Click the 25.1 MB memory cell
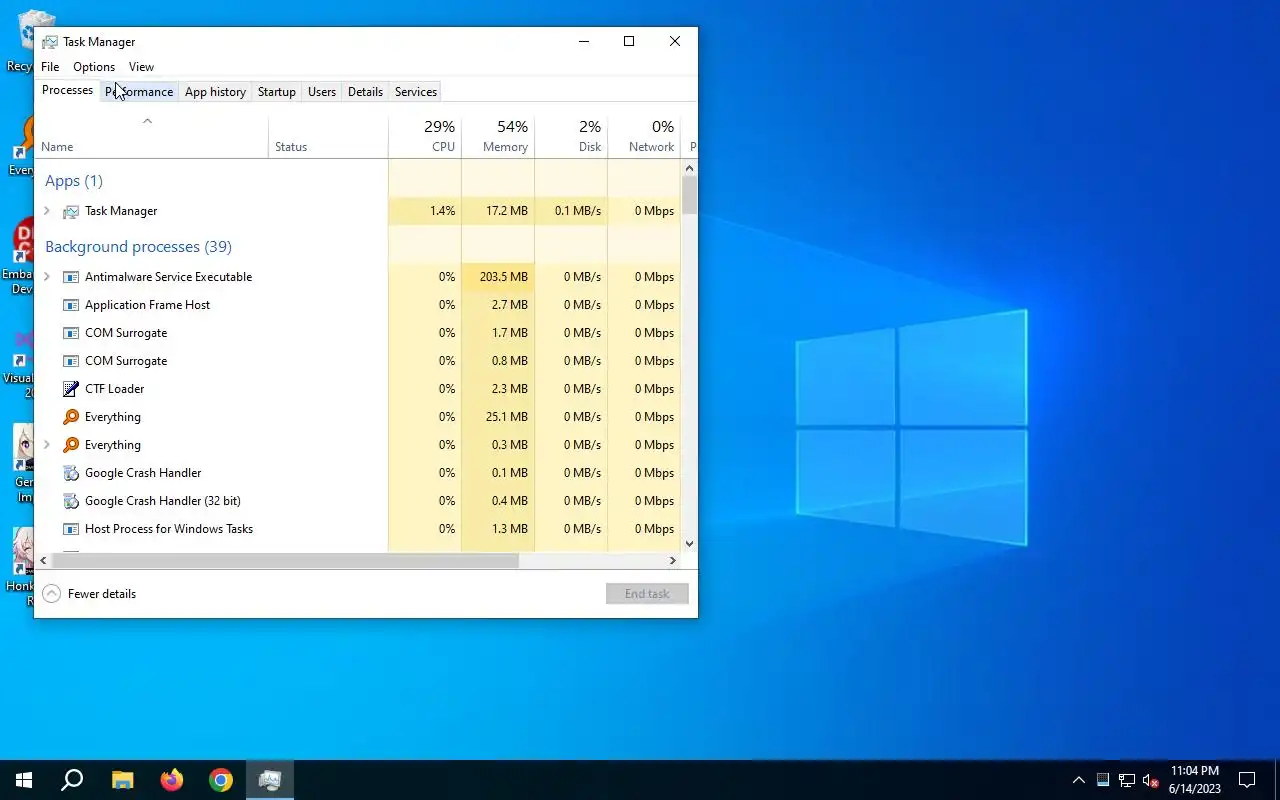 [x=498, y=417]
